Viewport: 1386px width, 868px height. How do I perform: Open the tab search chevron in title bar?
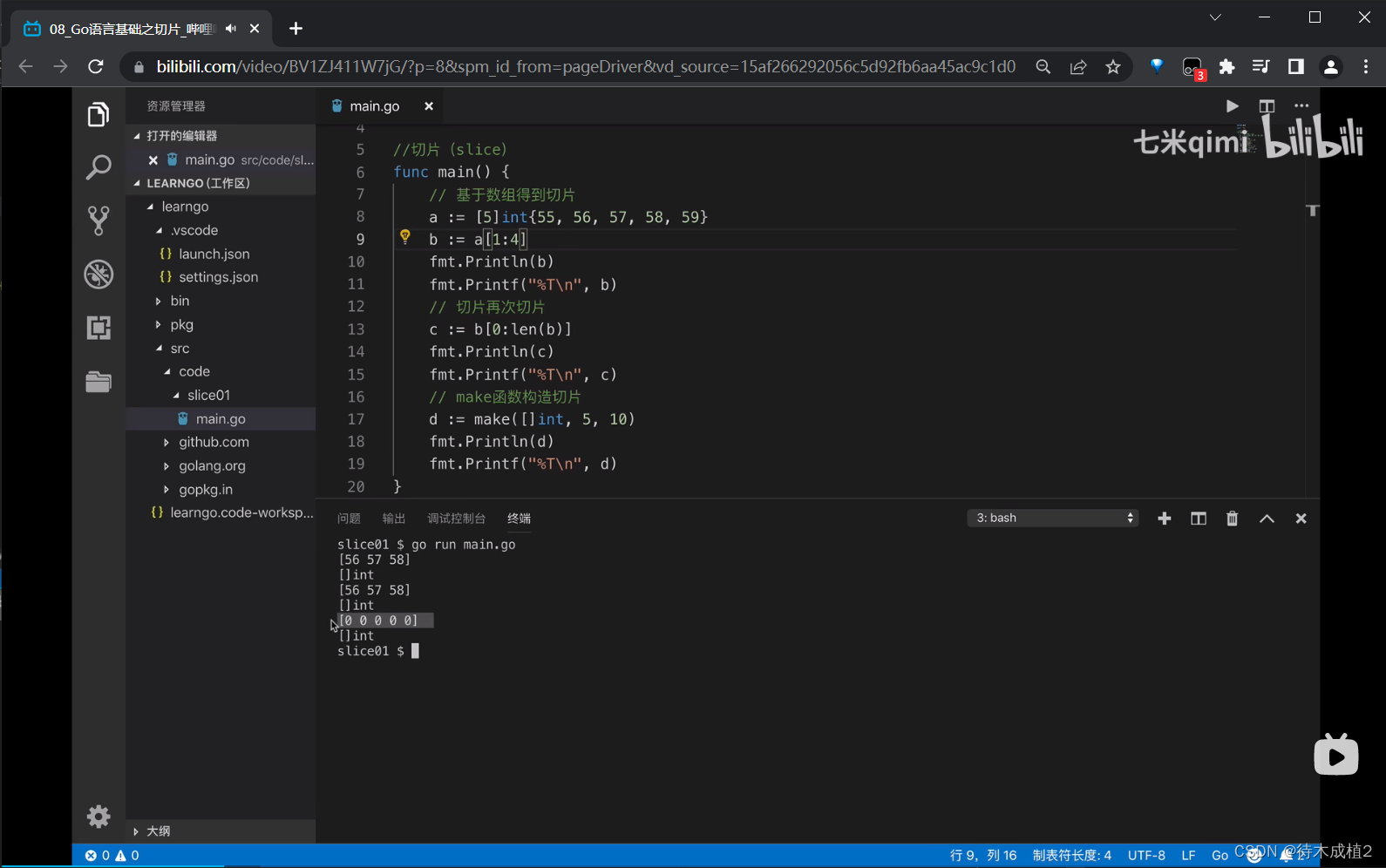[x=1215, y=17]
